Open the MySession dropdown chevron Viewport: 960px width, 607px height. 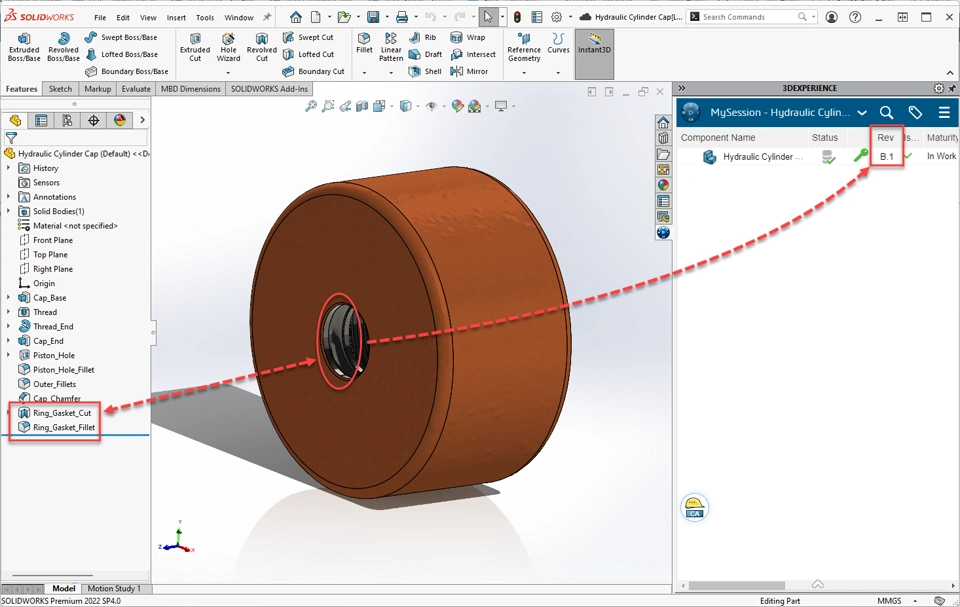pyautogui.click(x=862, y=113)
